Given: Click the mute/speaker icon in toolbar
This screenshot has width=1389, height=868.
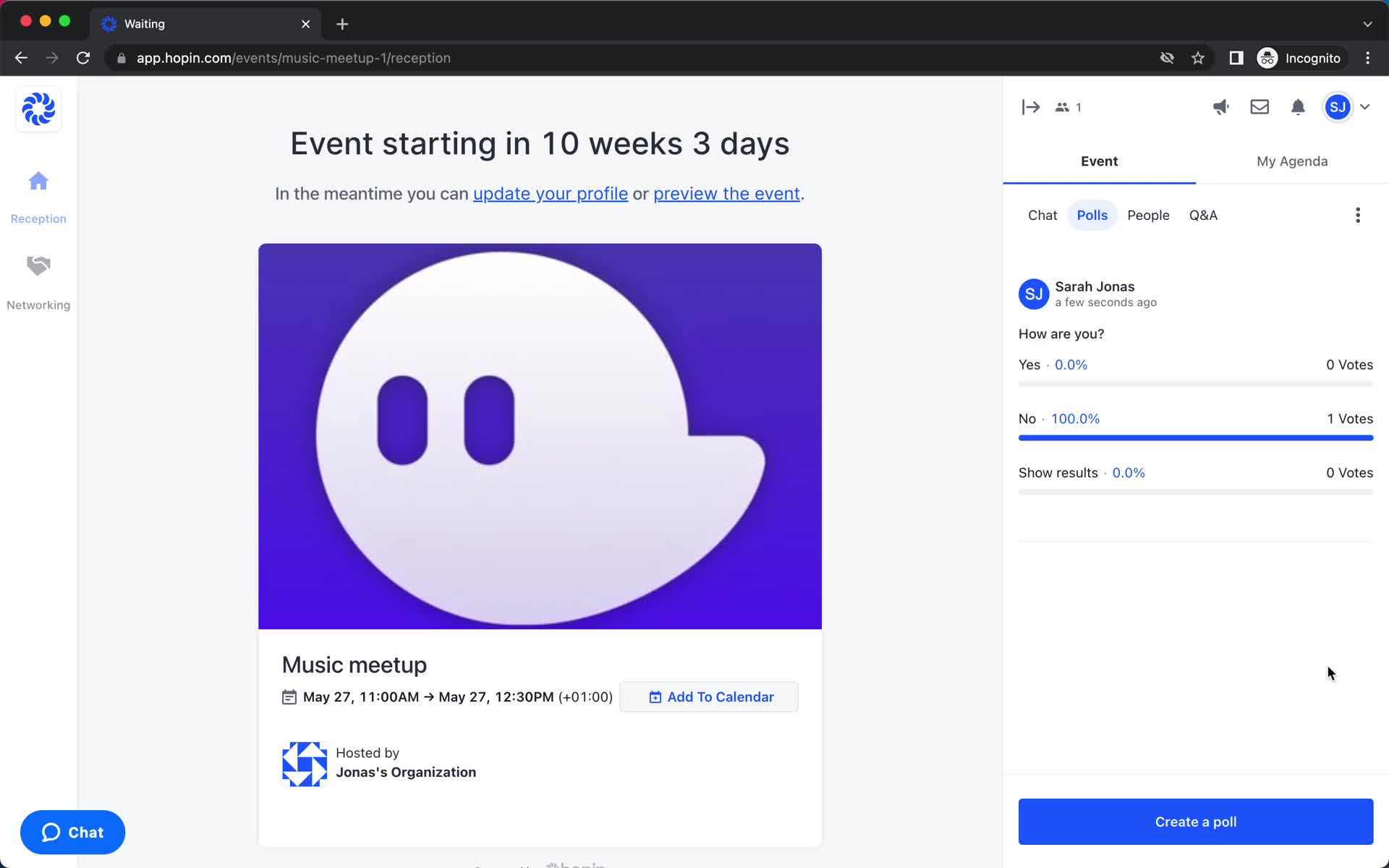Looking at the screenshot, I should click(x=1221, y=106).
